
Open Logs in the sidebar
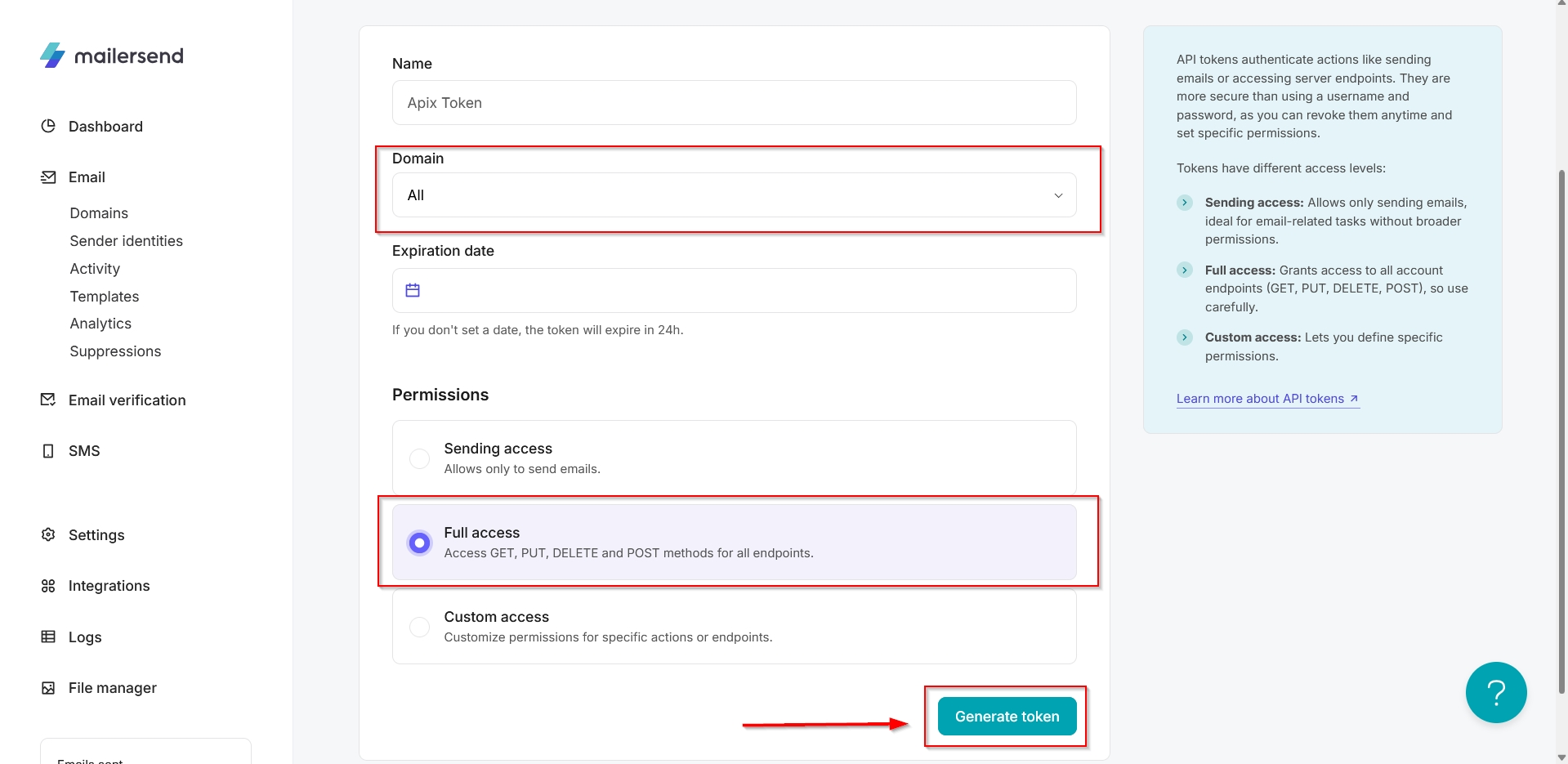(x=85, y=637)
